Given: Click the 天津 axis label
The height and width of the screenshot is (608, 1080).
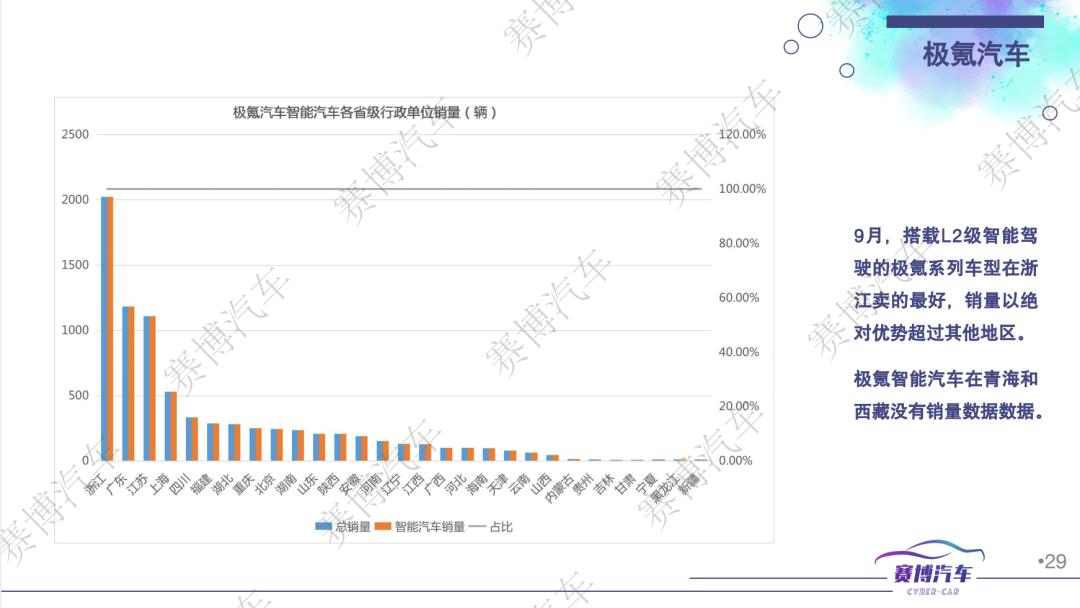Looking at the screenshot, I should 499,483.
